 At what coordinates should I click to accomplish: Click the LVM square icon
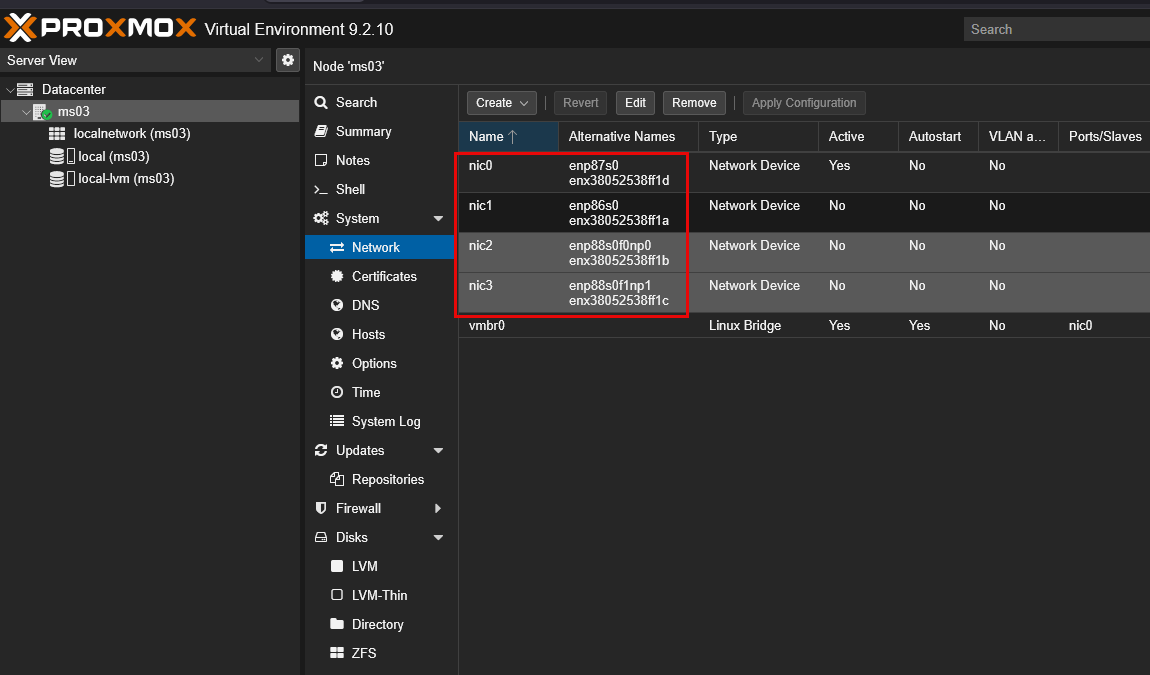337,566
